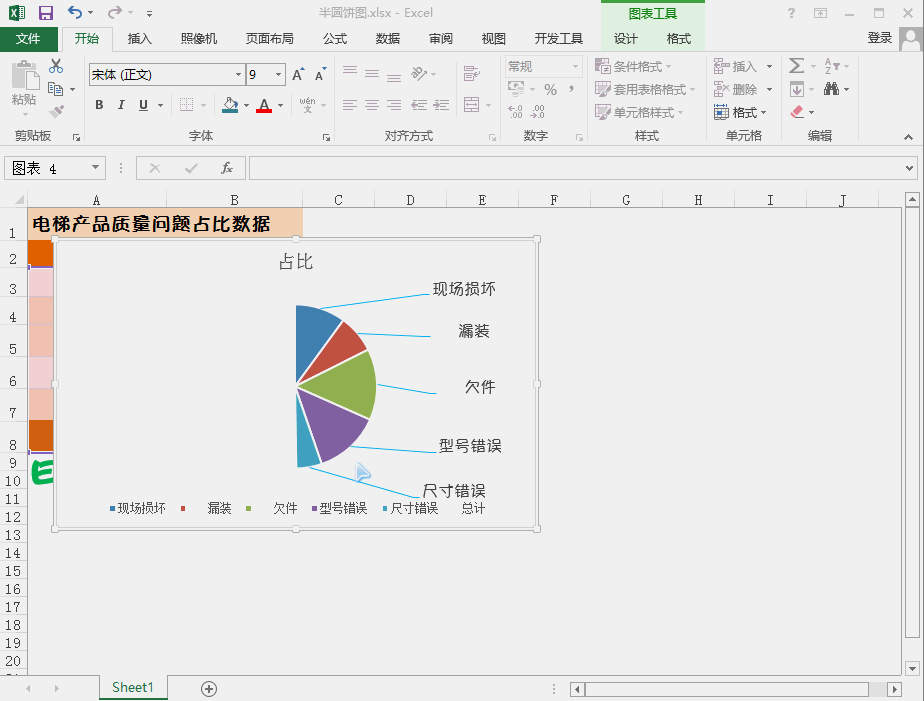Click the accounting number format icon
The image size is (924, 701).
516,90
